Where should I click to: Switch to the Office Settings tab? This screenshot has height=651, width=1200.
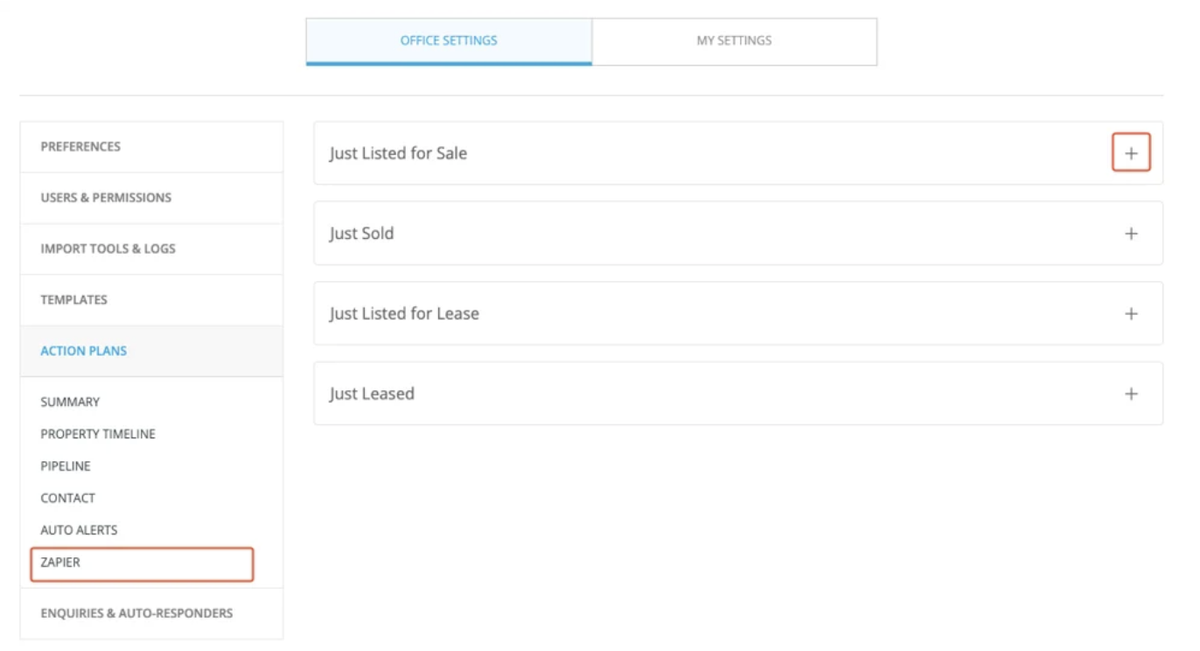click(x=449, y=41)
